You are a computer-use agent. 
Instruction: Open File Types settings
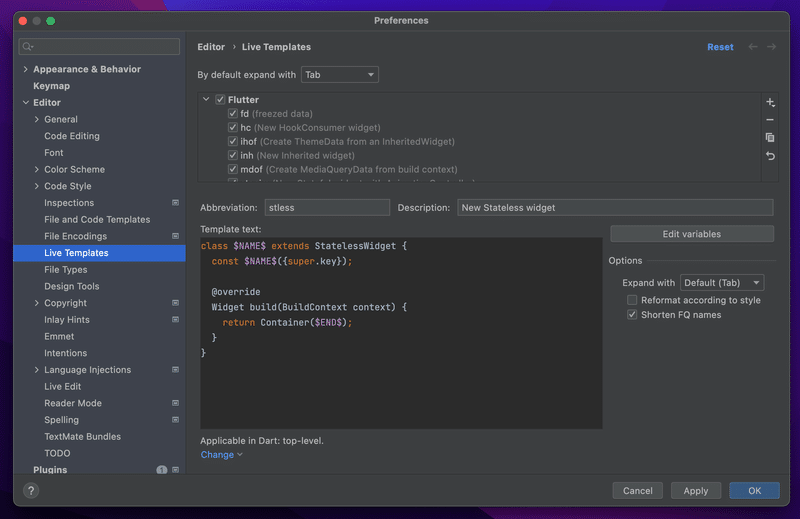coord(66,269)
